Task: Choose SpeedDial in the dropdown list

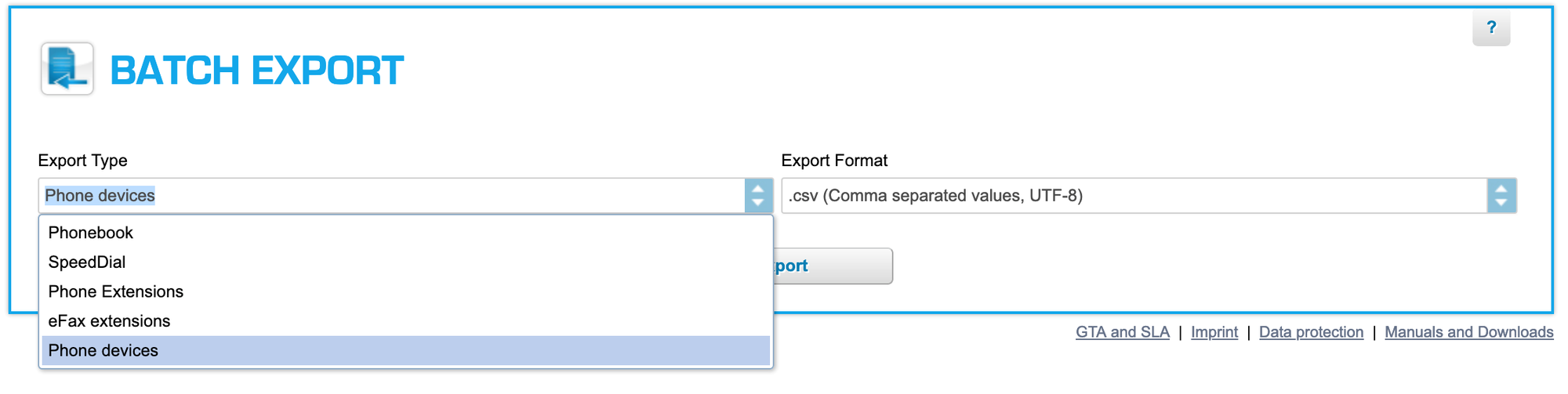Action: pyautogui.click(x=87, y=262)
